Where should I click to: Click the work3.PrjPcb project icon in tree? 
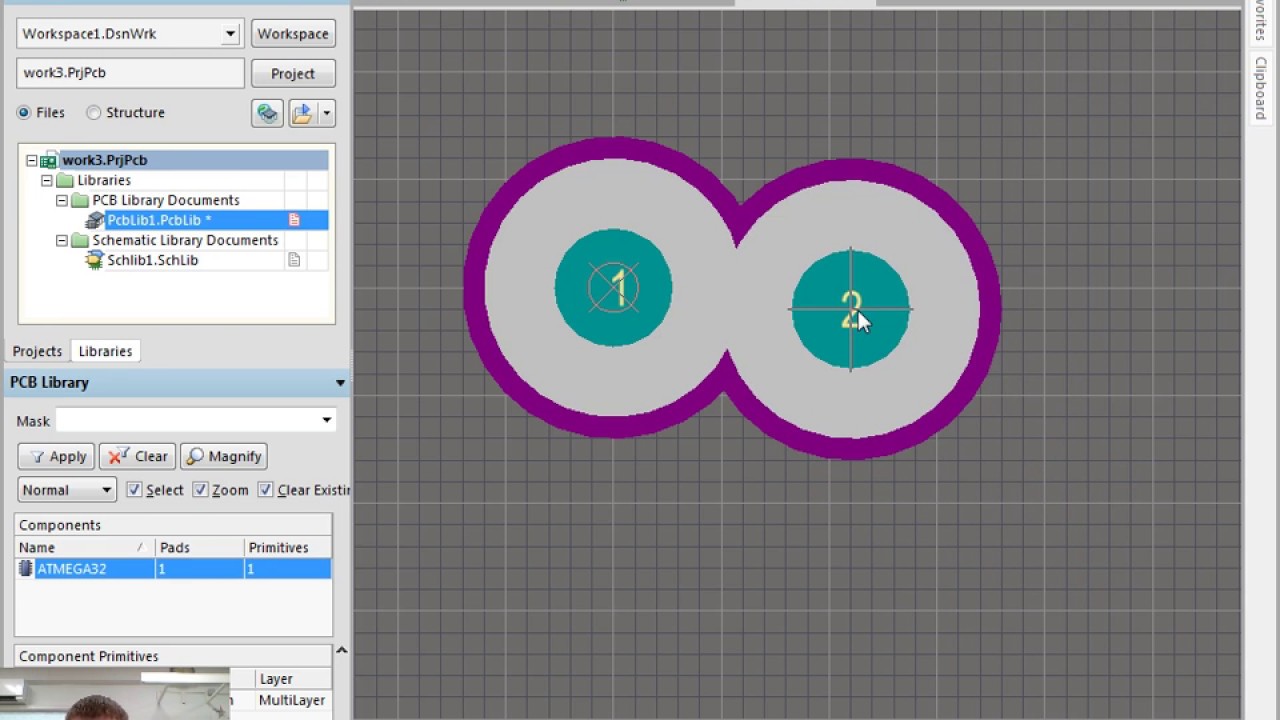[49, 160]
